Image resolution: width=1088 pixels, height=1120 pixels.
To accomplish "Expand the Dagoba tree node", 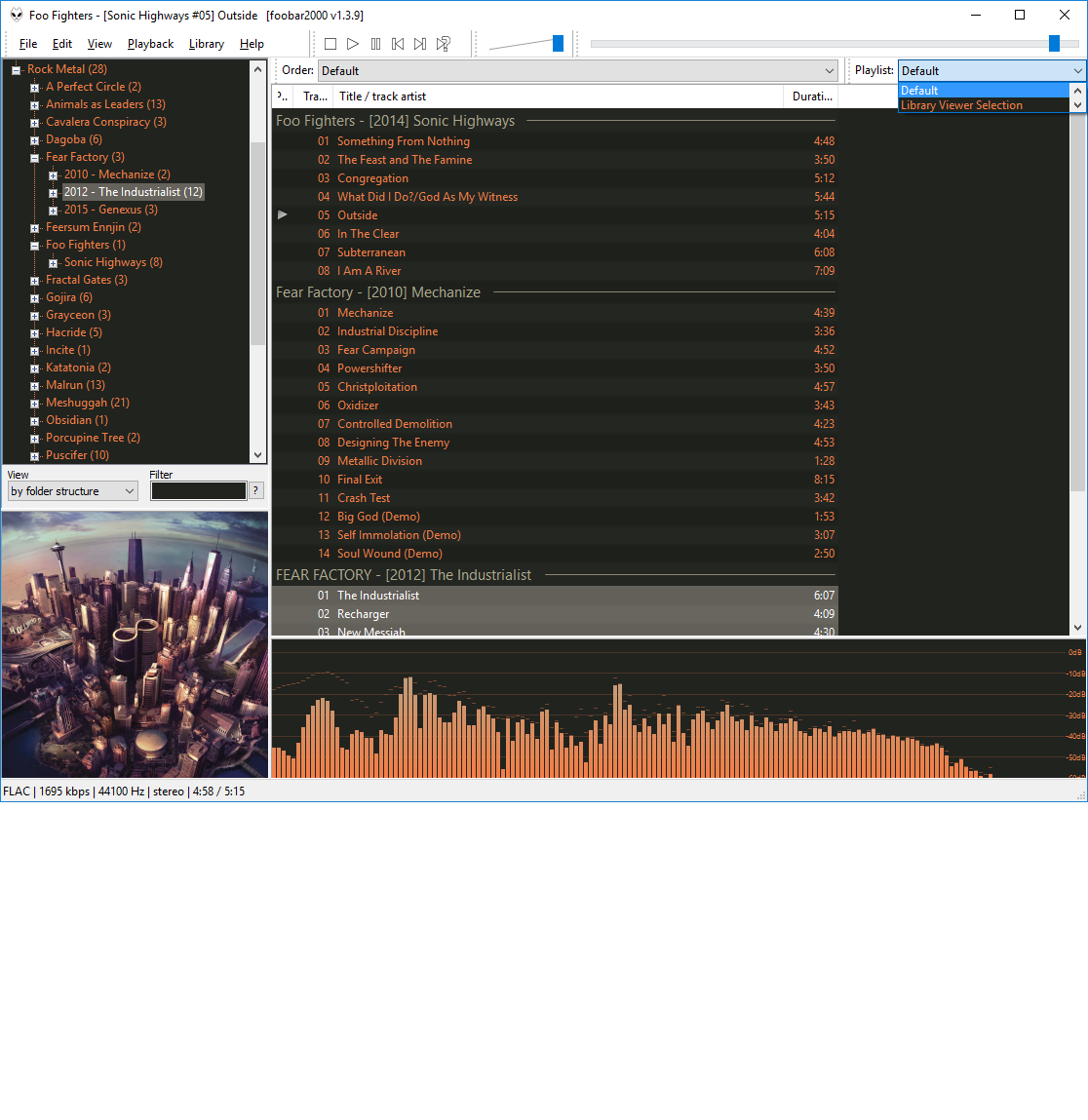I will point(34,140).
